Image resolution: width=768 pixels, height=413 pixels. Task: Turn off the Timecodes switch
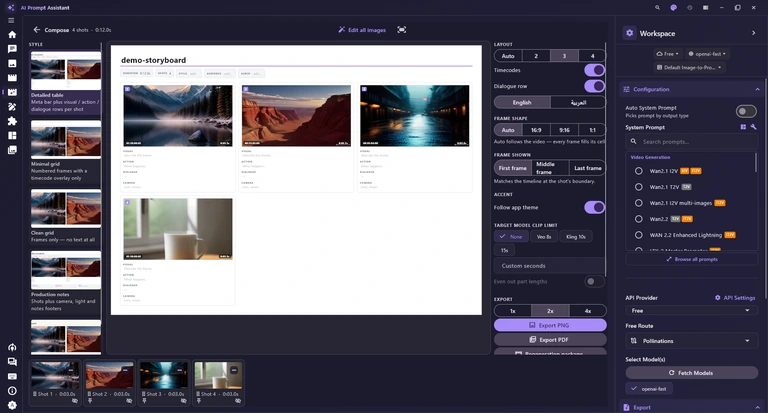595,70
